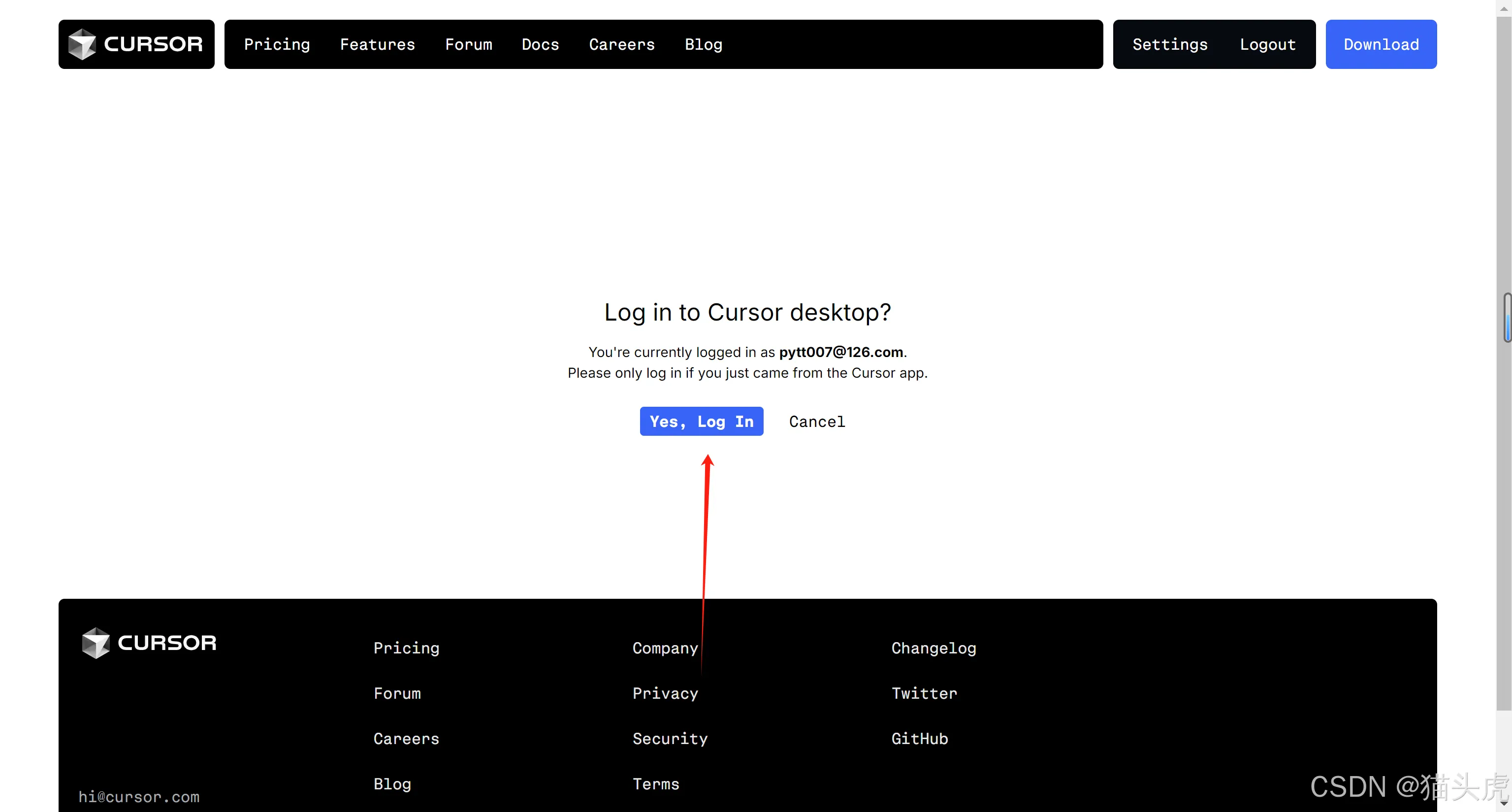The height and width of the screenshot is (812, 1512).
Task: Open the Security footer link
Action: tap(670, 739)
